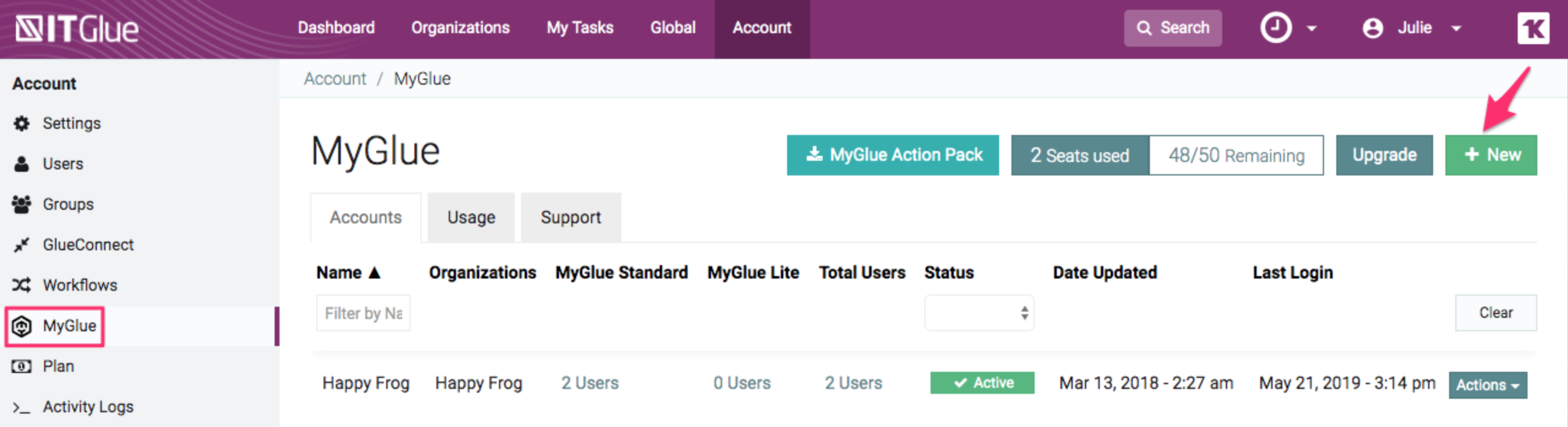Expand the clock menu dropdown arrow

(x=1312, y=28)
